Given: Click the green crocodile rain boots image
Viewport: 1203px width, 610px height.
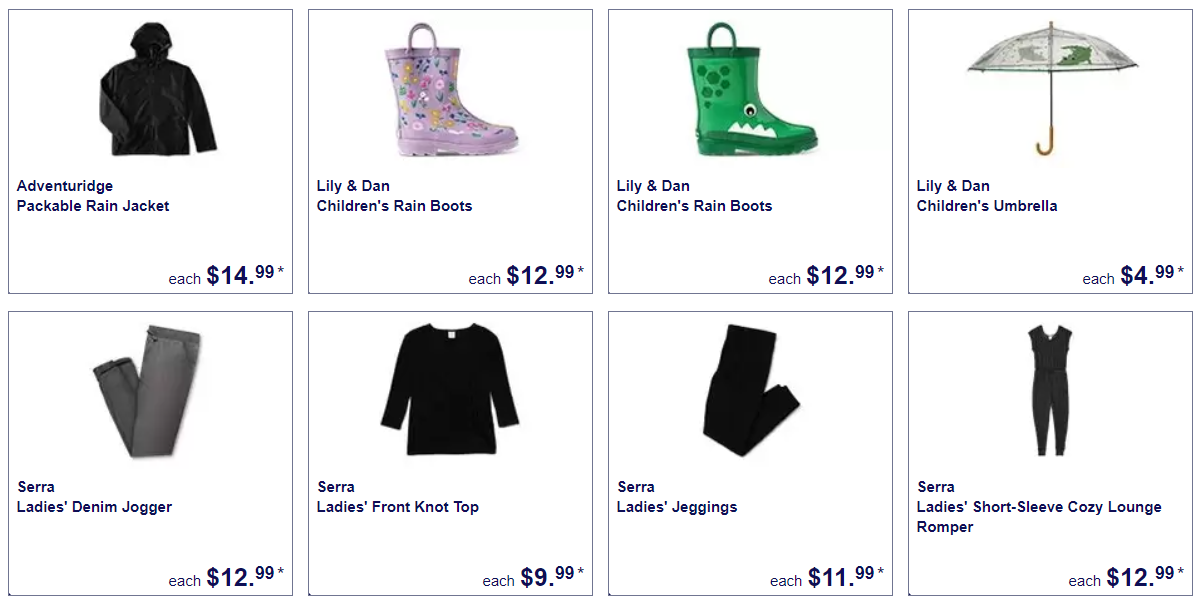Looking at the screenshot, I should (750, 90).
